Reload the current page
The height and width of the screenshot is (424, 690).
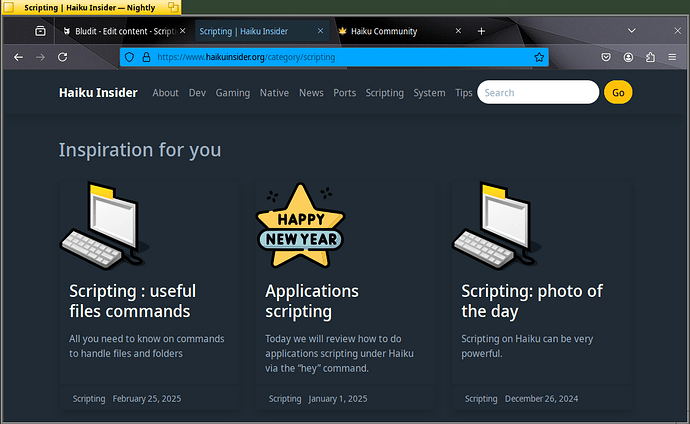pyautogui.click(x=62, y=57)
